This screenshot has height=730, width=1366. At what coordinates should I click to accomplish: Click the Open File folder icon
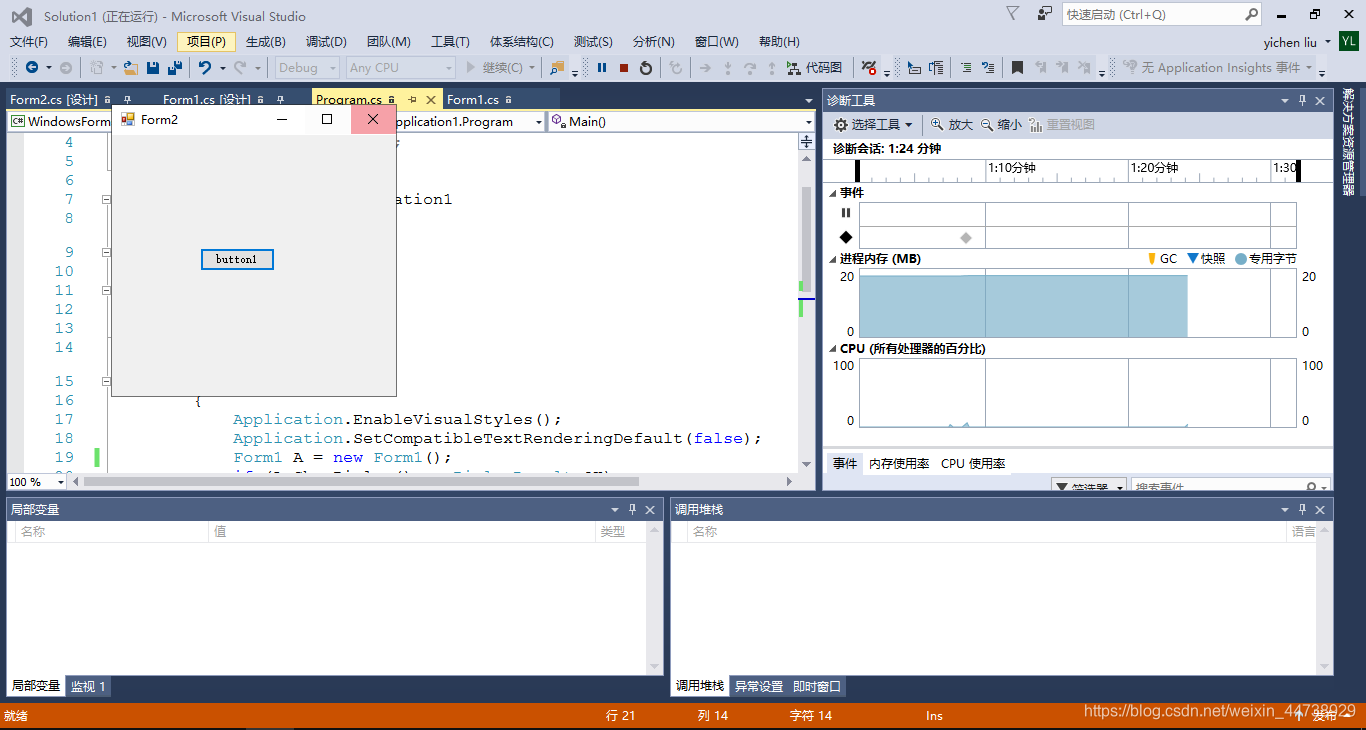130,67
